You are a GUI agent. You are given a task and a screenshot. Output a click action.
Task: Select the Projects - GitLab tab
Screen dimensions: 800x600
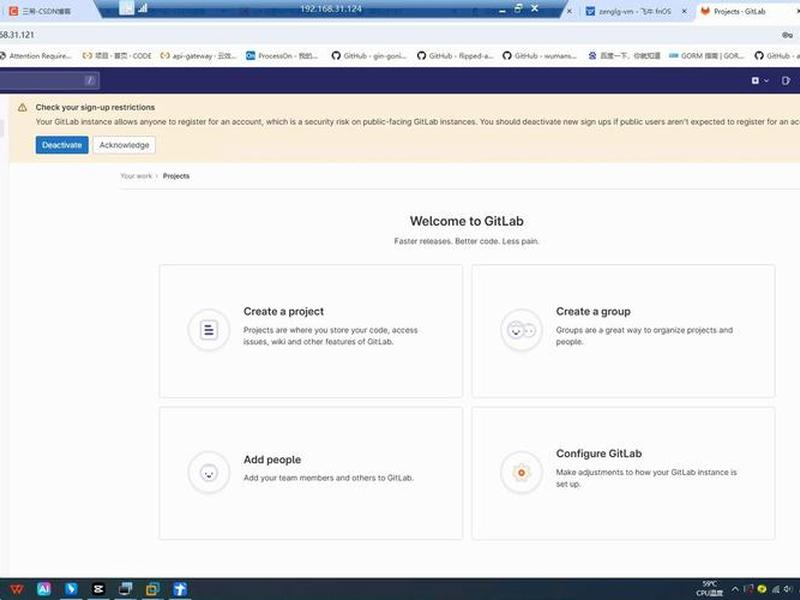[740, 11]
